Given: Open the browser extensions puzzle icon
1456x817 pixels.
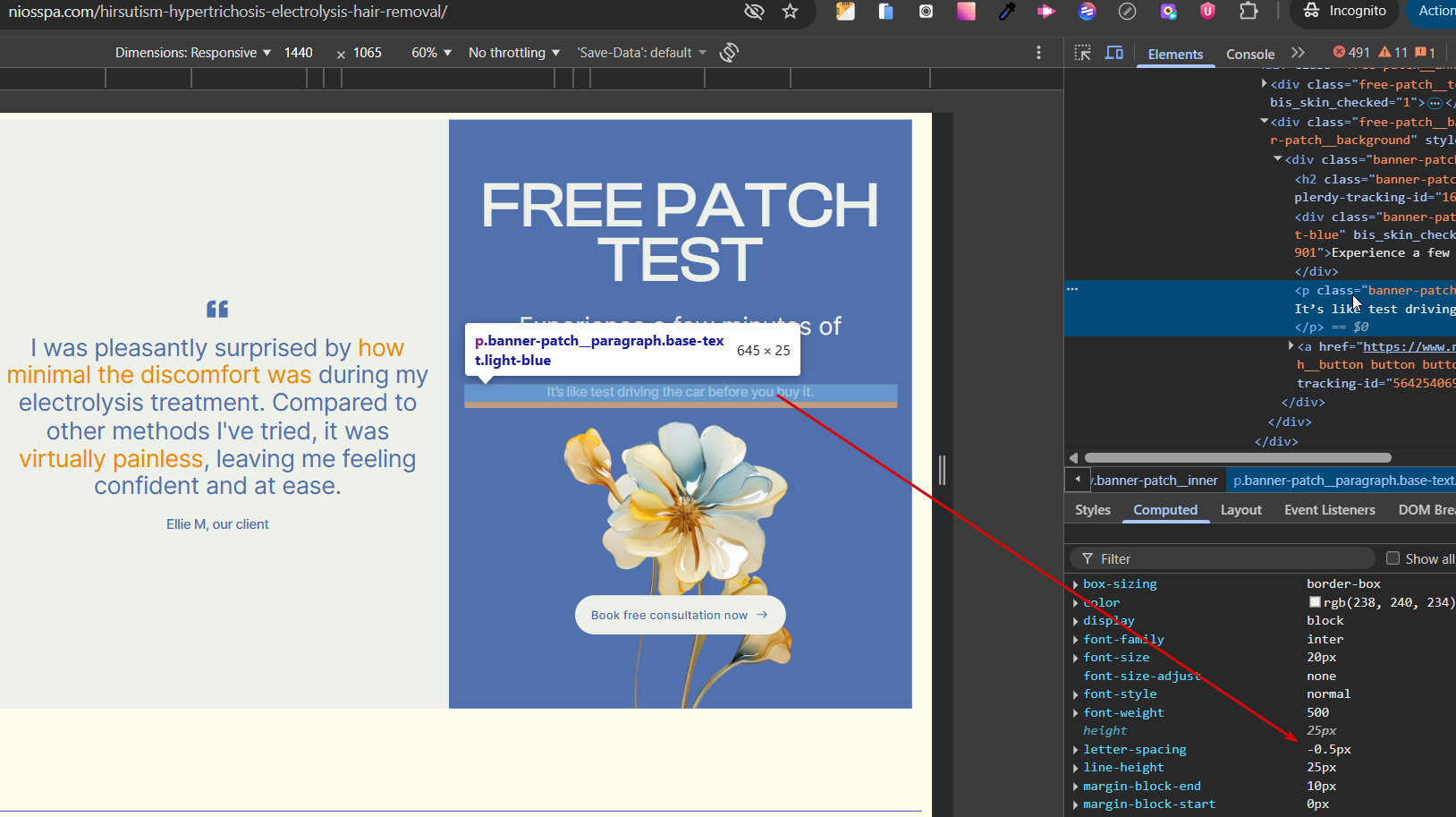Looking at the screenshot, I should coord(1249,12).
